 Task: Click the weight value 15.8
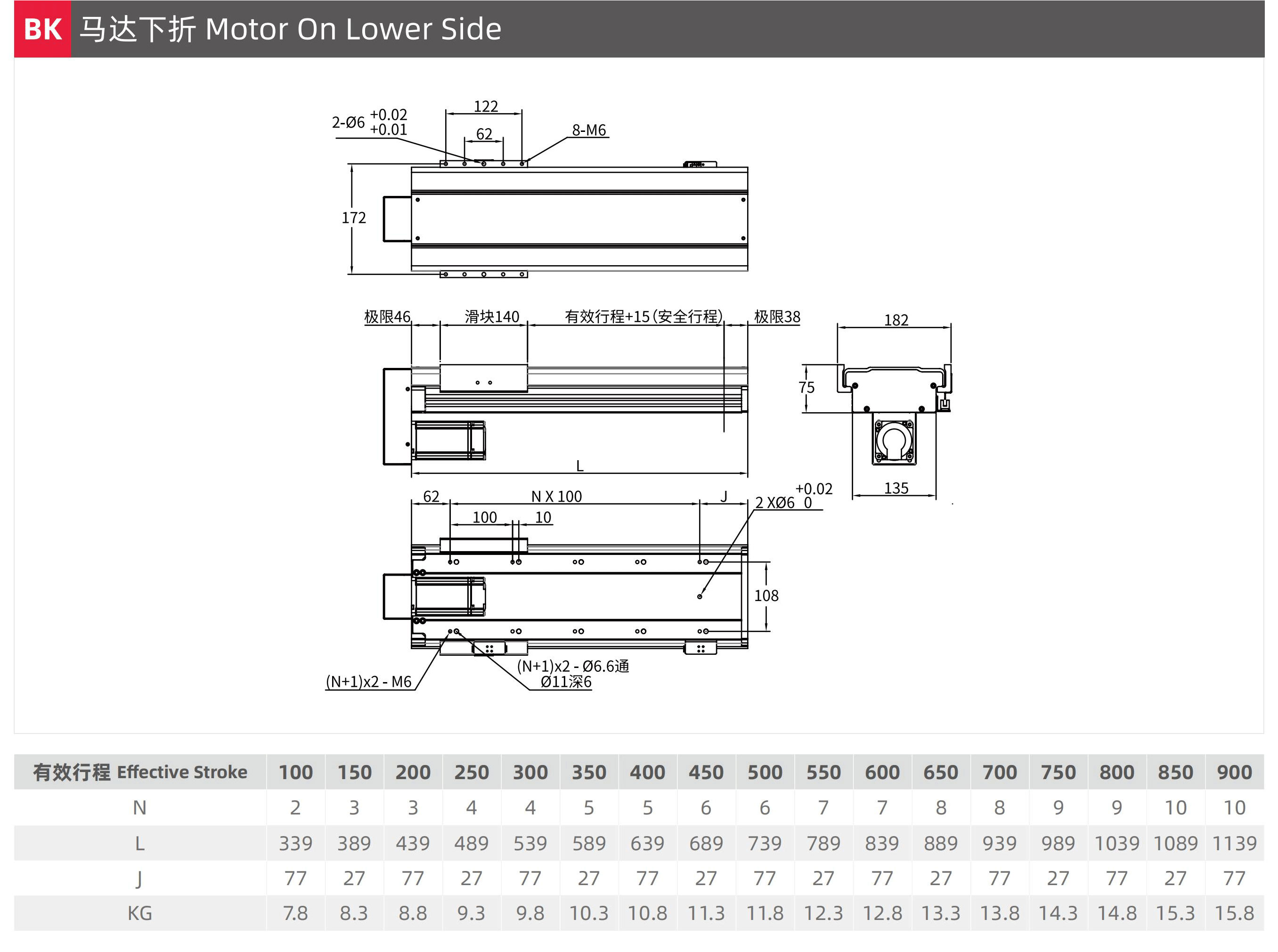pos(1234,913)
